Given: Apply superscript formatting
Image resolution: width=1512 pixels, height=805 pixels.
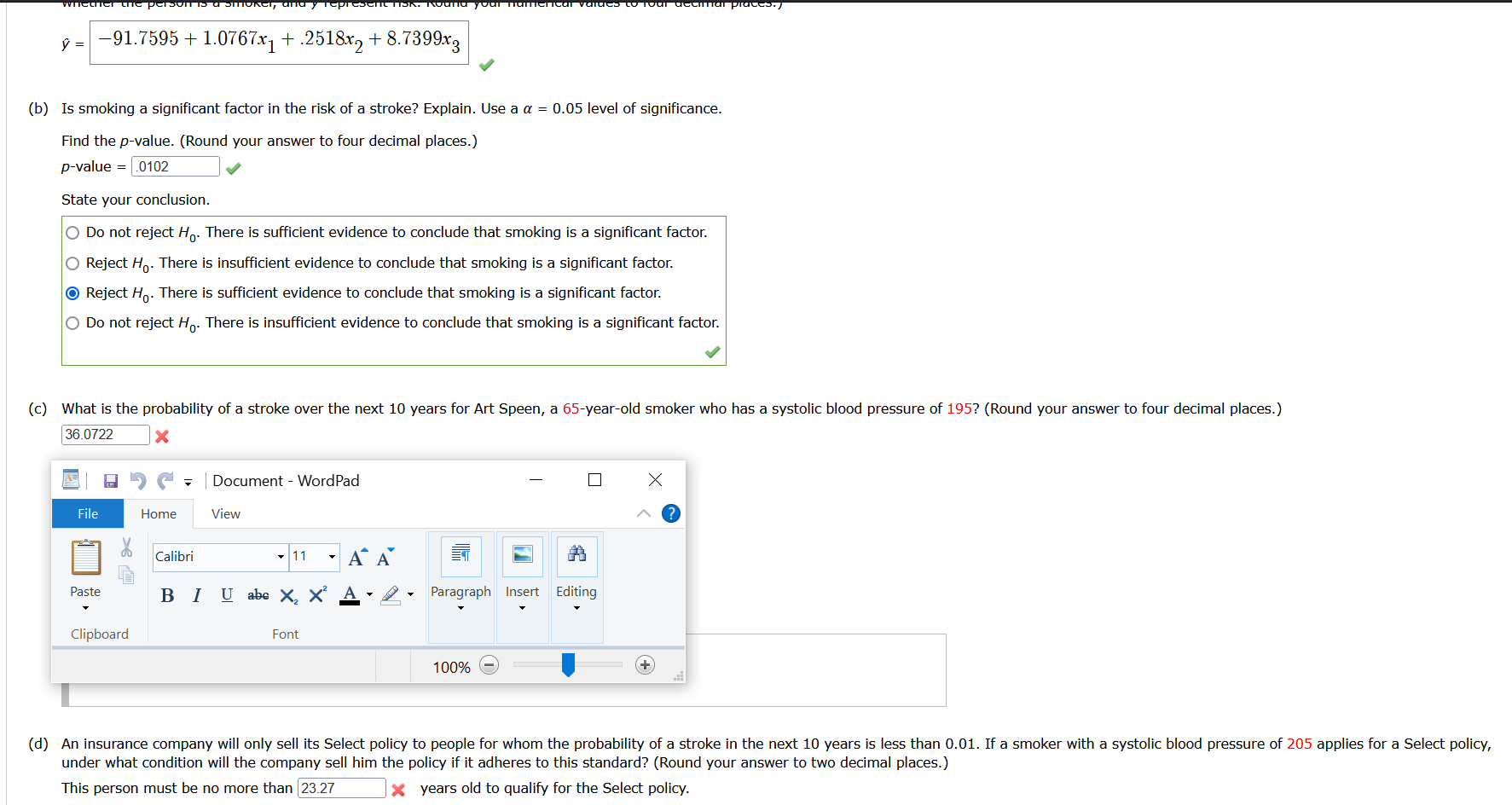Looking at the screenshot, I should pyautogui.click(x=317, y=595).
